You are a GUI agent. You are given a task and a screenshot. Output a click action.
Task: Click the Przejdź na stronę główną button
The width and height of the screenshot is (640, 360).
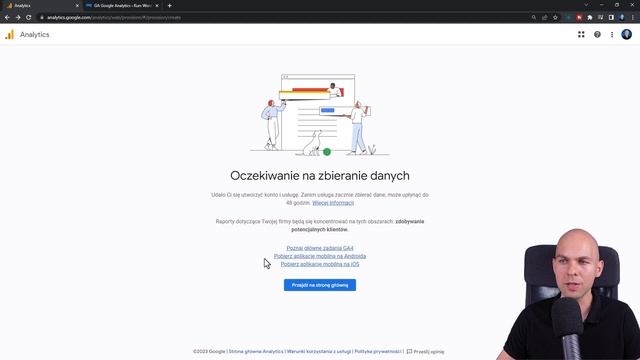320,285
